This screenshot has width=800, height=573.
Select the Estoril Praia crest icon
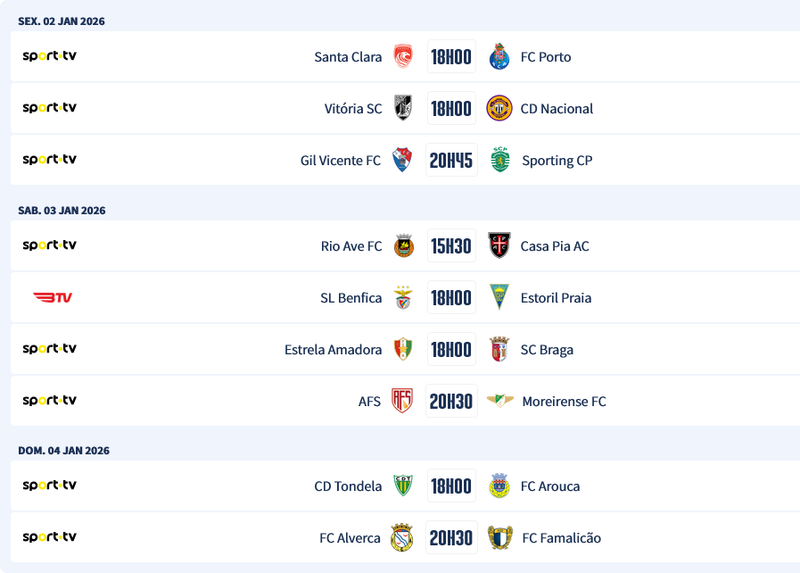[500, 298]
